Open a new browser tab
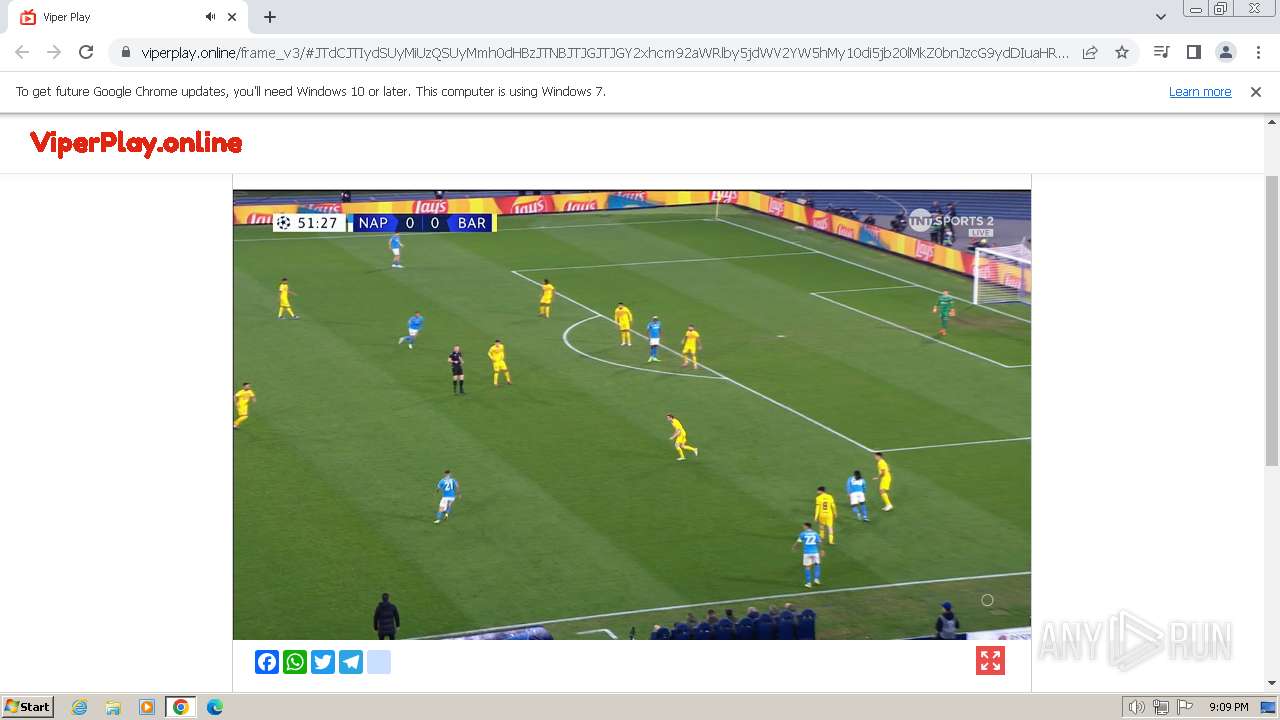This screenshot has width=1280, height=720. tap(270, 17)
